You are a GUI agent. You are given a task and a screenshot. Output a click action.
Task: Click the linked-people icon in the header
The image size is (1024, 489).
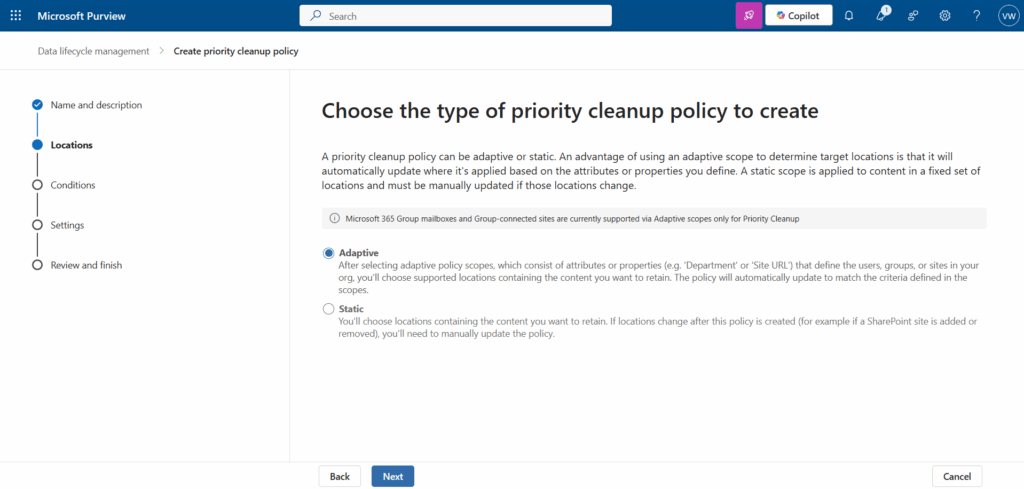tap(913, 16)
